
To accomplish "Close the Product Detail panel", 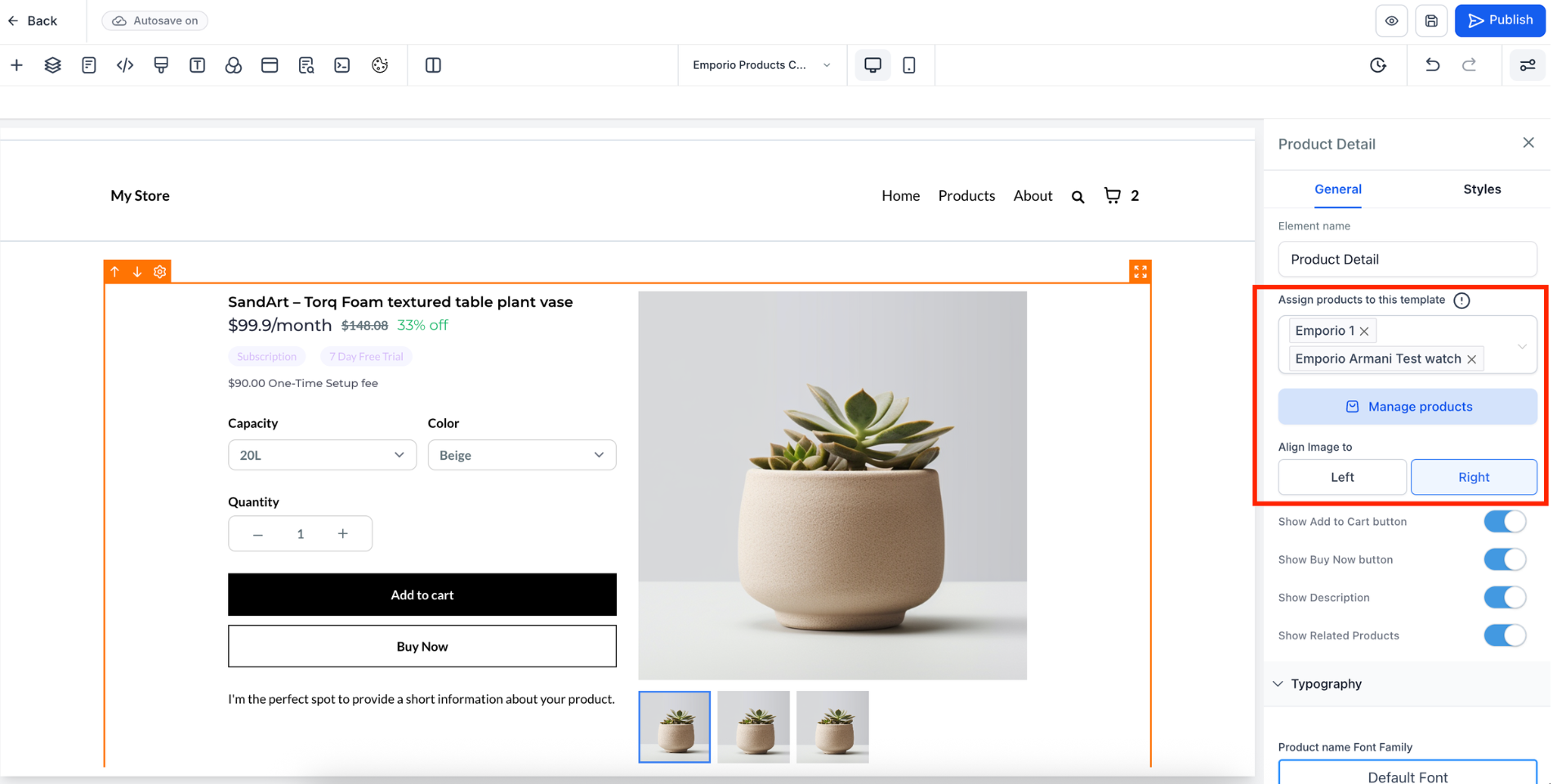I will point(1528,143).
